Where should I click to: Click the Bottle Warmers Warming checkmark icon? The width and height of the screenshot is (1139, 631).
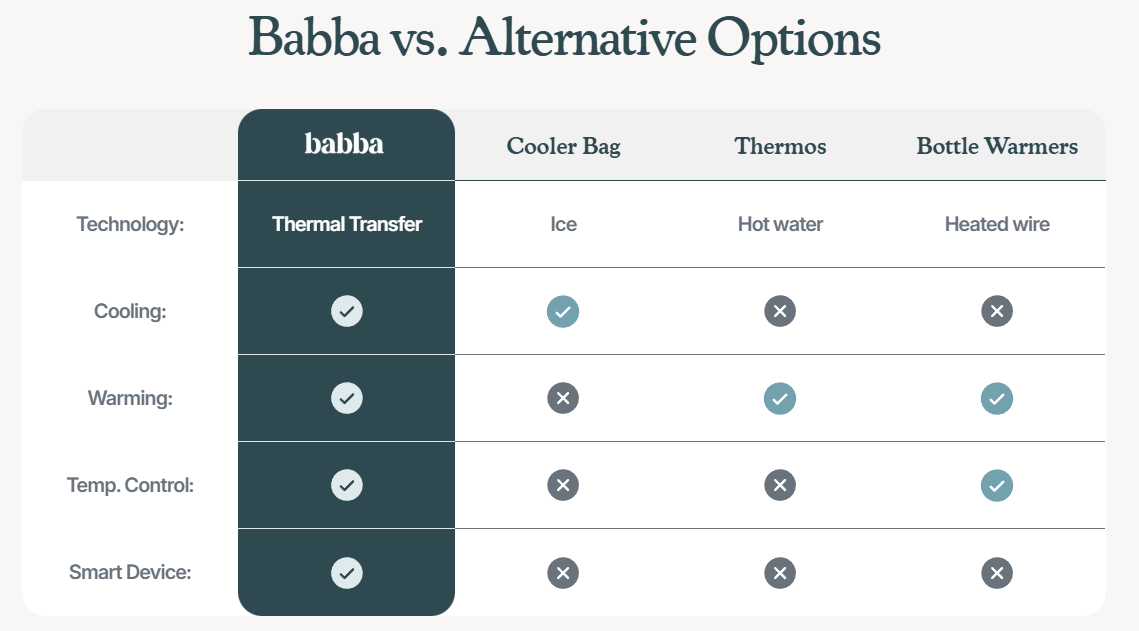997,399
